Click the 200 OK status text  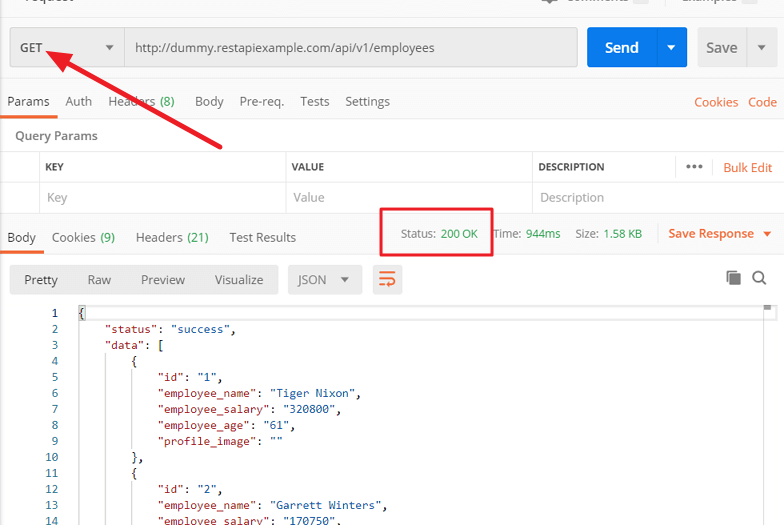tap(459, 234)
